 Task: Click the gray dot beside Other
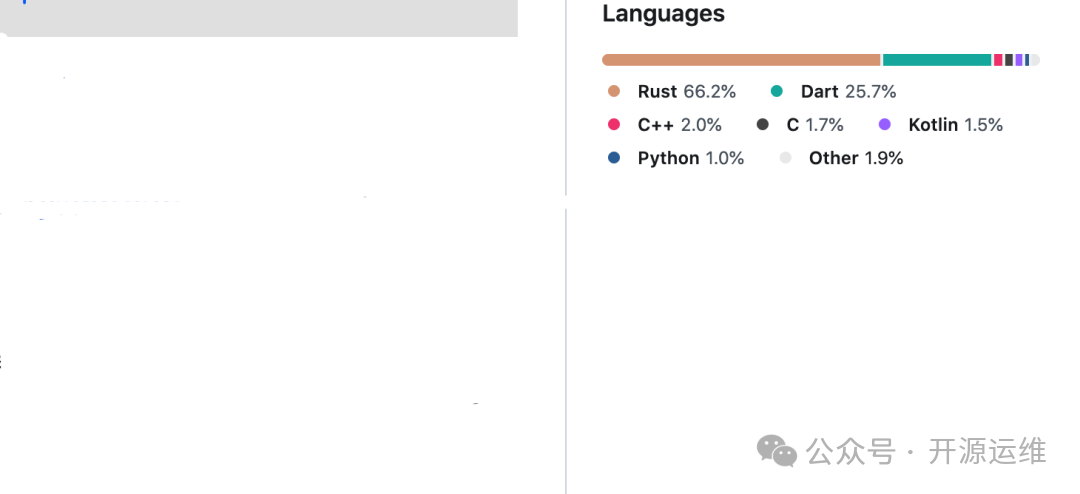pyautogui.click(x=786, y=158)
